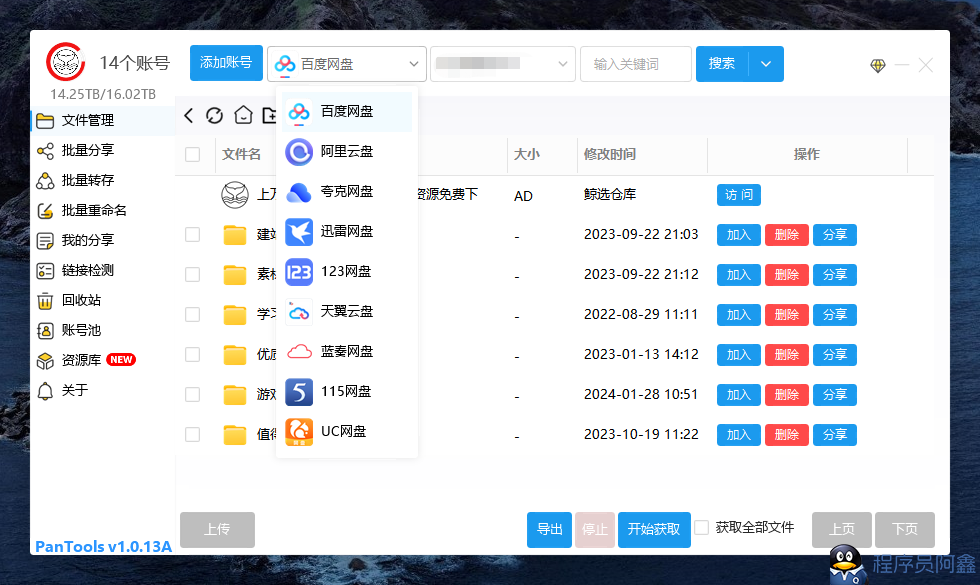Click the folder icon dated 2023-01-13 14:12
This screenshot has width=980, height=585.
[235, 355]
